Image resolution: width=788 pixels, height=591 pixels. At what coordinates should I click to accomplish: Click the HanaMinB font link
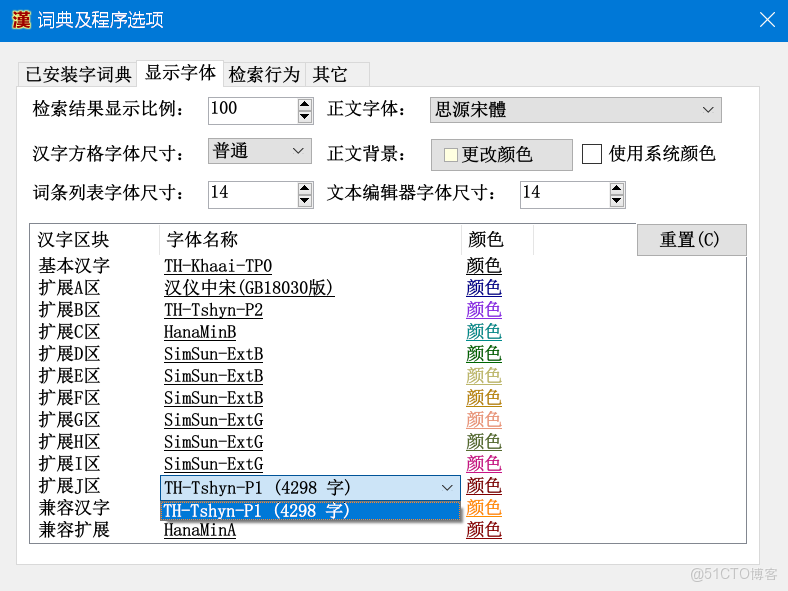coord(200,332)
